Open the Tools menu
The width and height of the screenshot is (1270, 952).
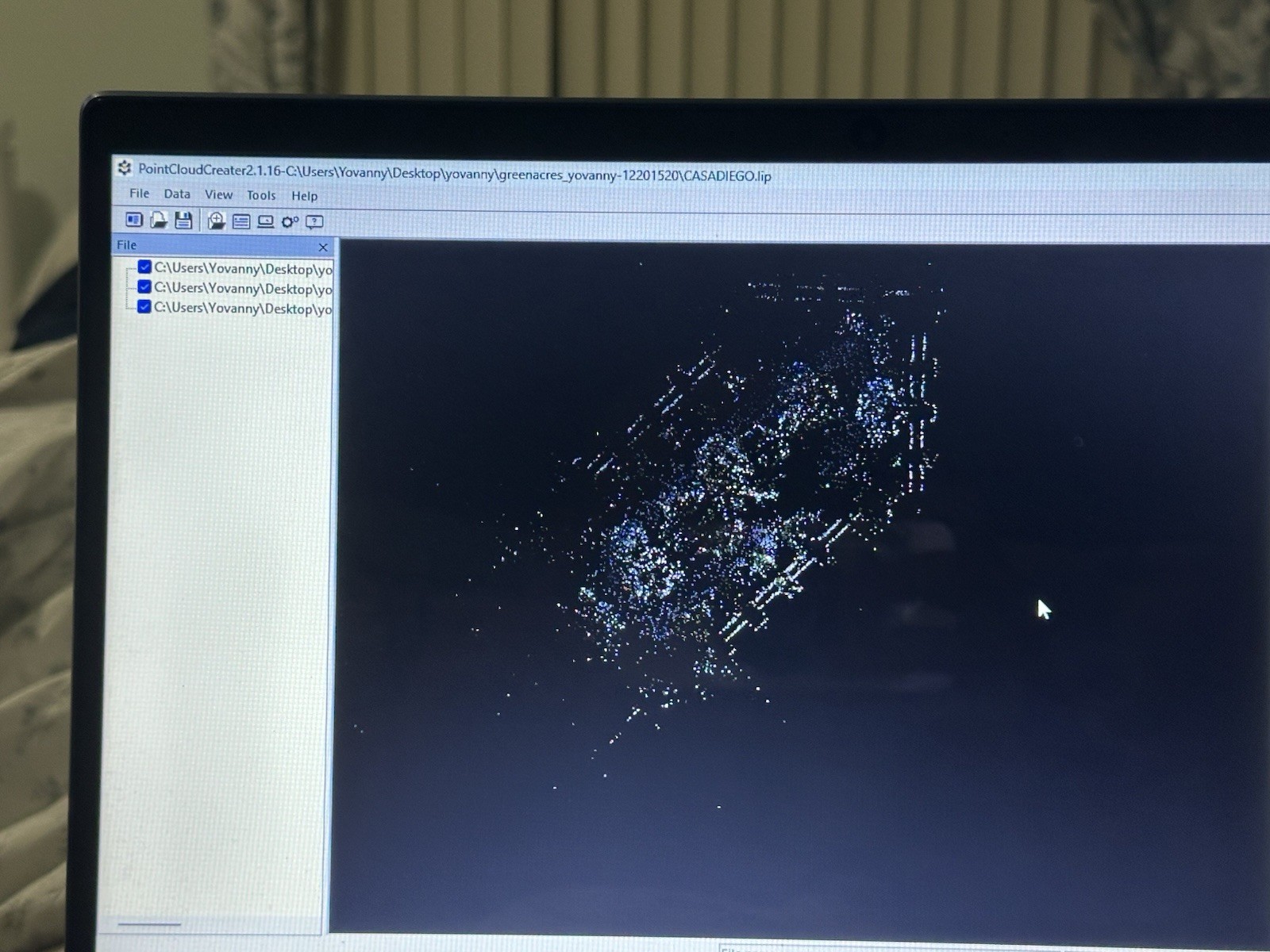coord(261,196)
